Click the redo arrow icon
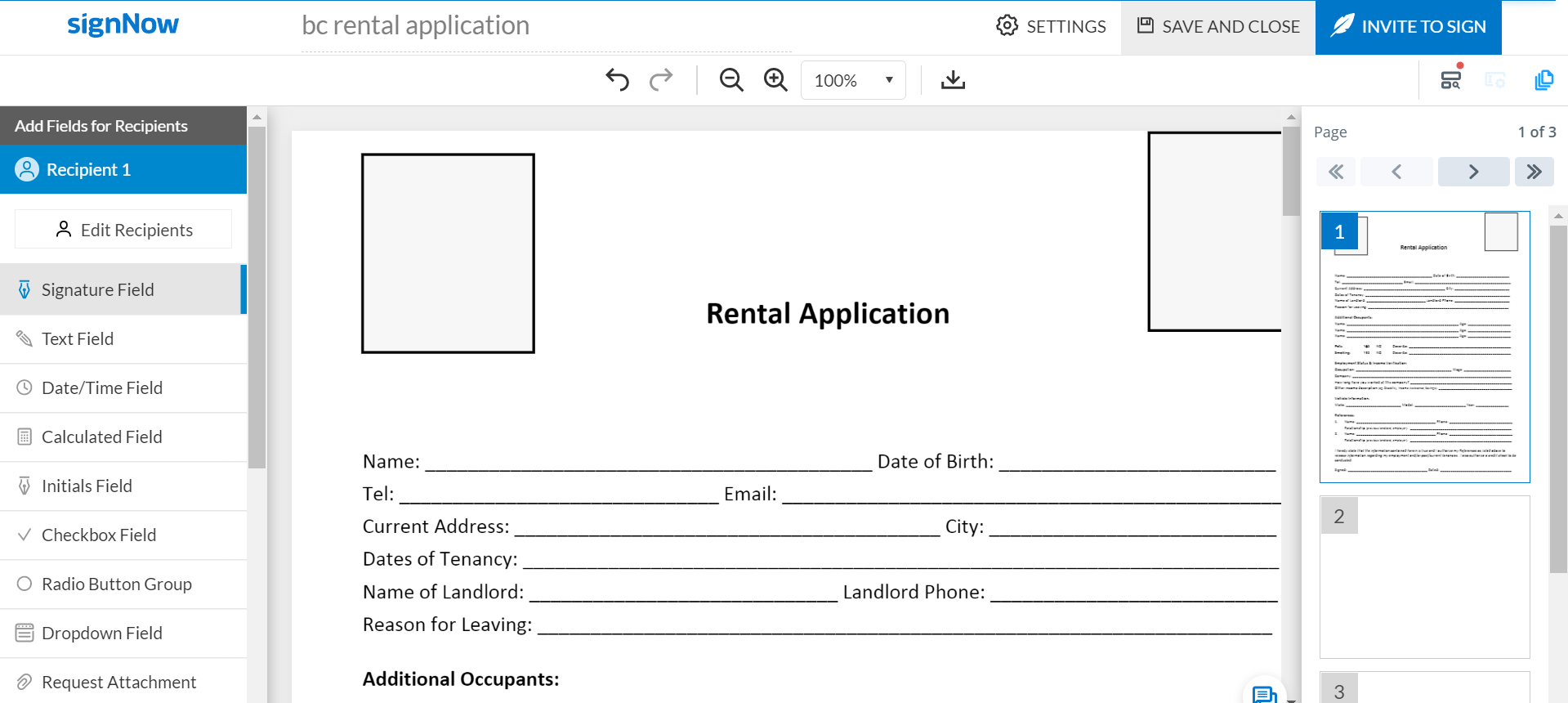The height and width of the screenshot is (703, 1568). point(661,80)
